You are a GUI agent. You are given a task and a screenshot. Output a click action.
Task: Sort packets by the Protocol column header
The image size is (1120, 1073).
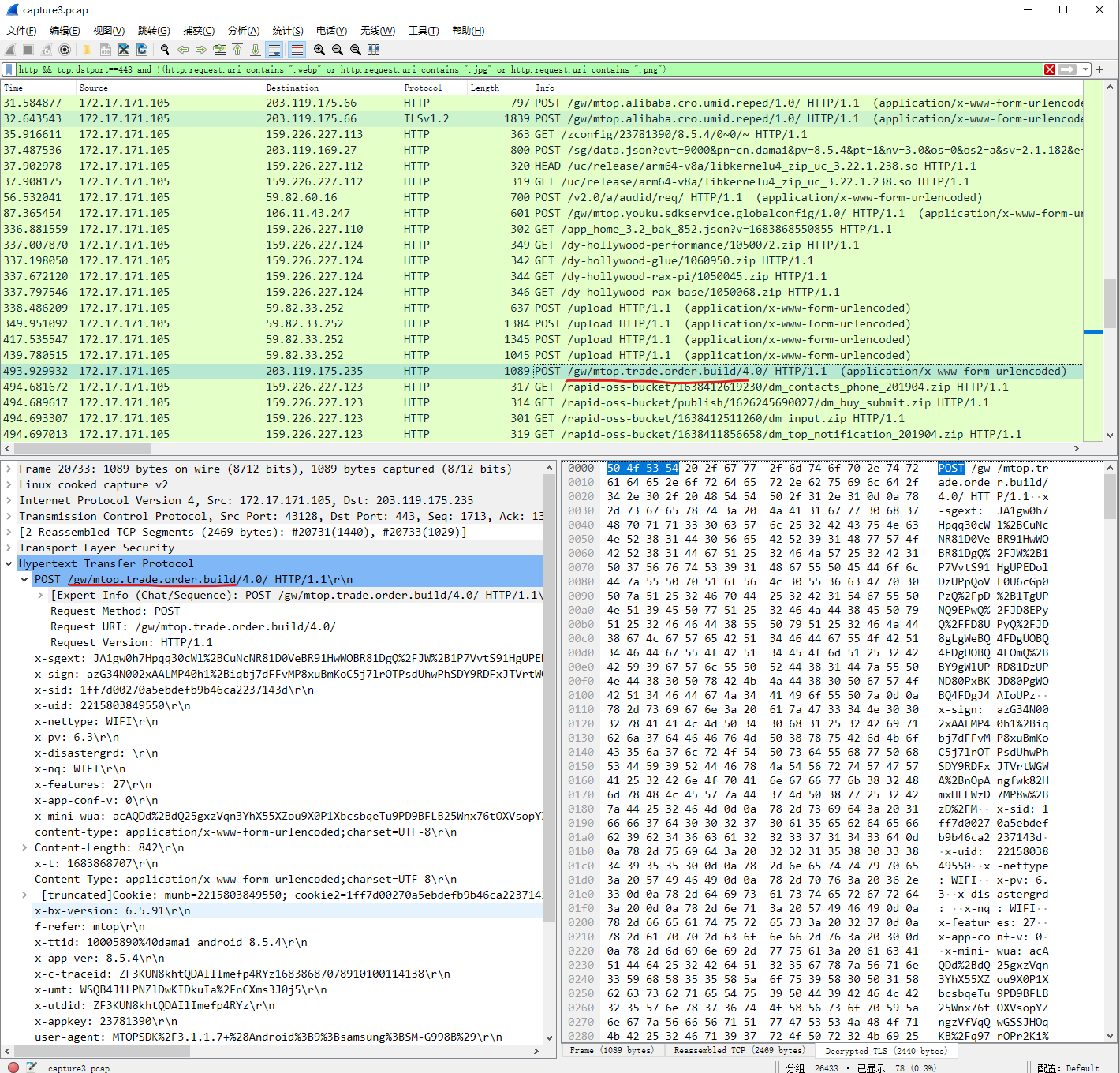[434, 88]
